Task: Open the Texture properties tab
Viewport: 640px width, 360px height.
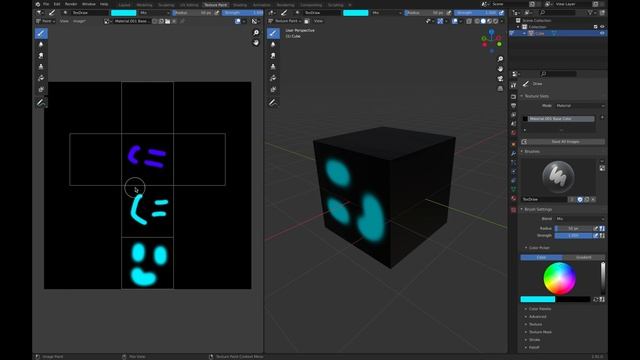Action: point(513,210)
